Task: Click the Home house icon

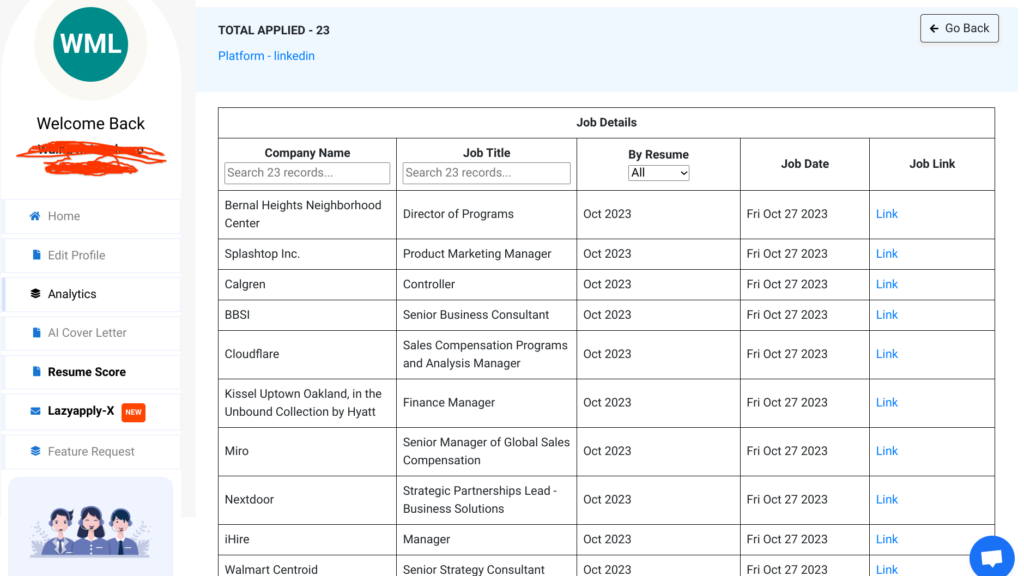Action: (35, 216)
